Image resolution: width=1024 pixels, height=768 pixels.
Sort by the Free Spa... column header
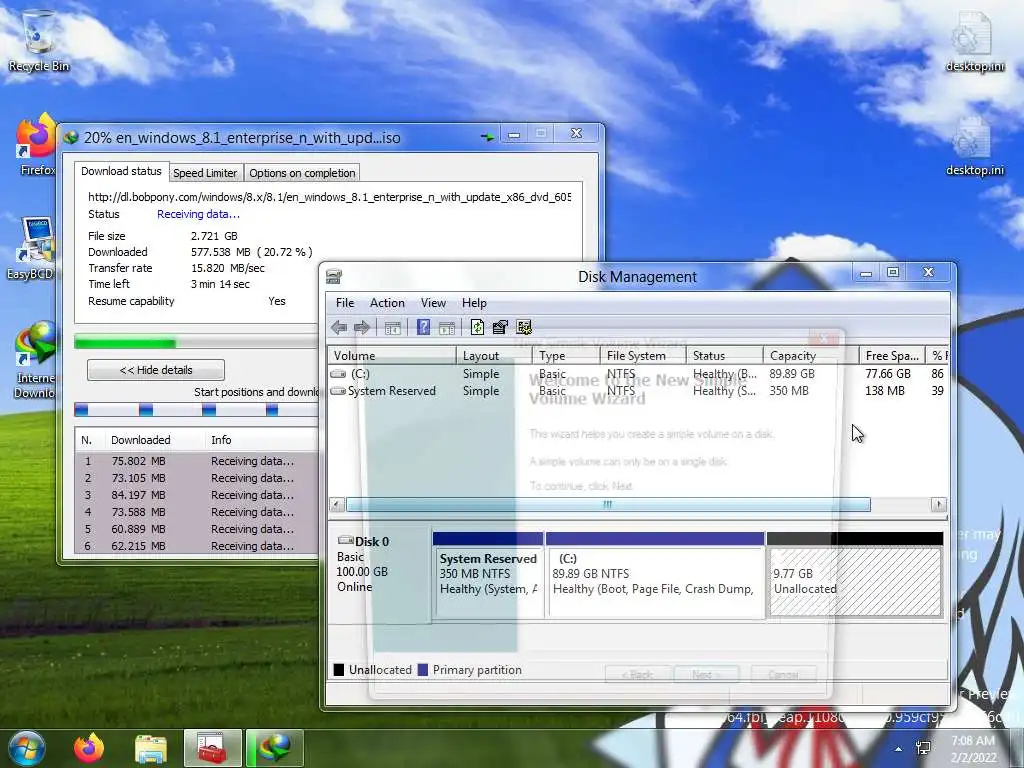(x=892, y=356)
